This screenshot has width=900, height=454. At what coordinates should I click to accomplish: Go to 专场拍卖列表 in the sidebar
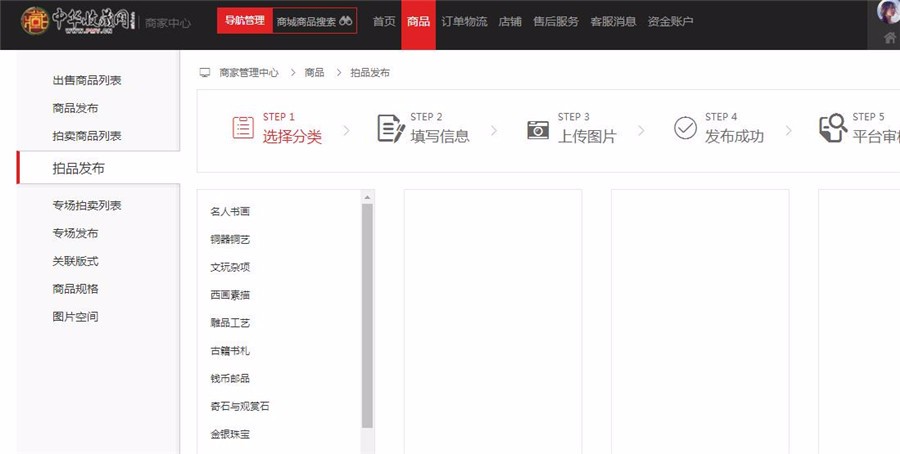[x=87, y=205]
